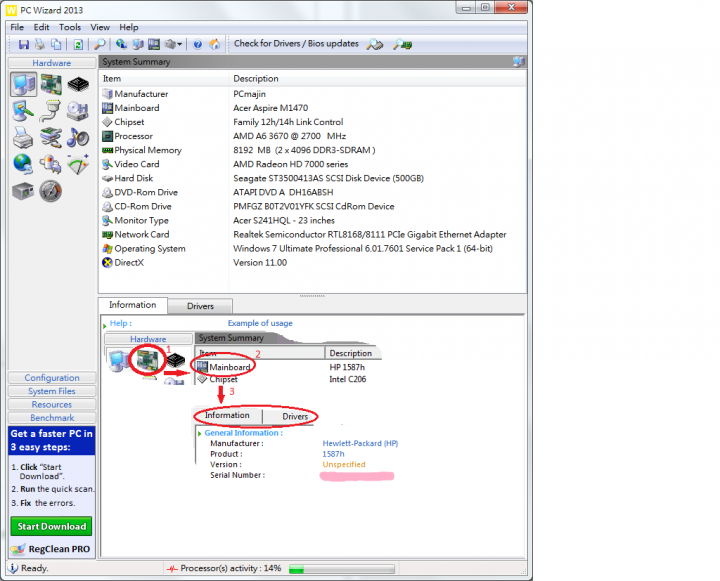Select the Mainboard circuit board hardware icon

click(51, 85)
